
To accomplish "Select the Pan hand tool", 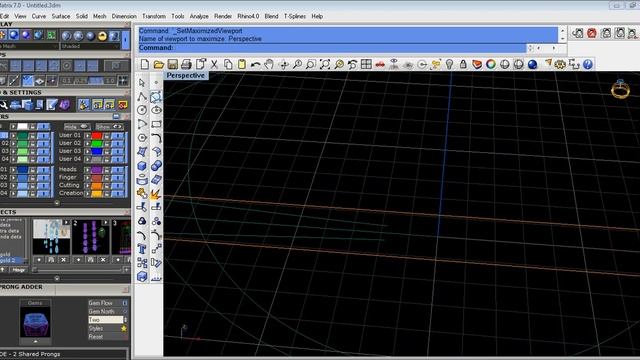I will click(269, 64).
